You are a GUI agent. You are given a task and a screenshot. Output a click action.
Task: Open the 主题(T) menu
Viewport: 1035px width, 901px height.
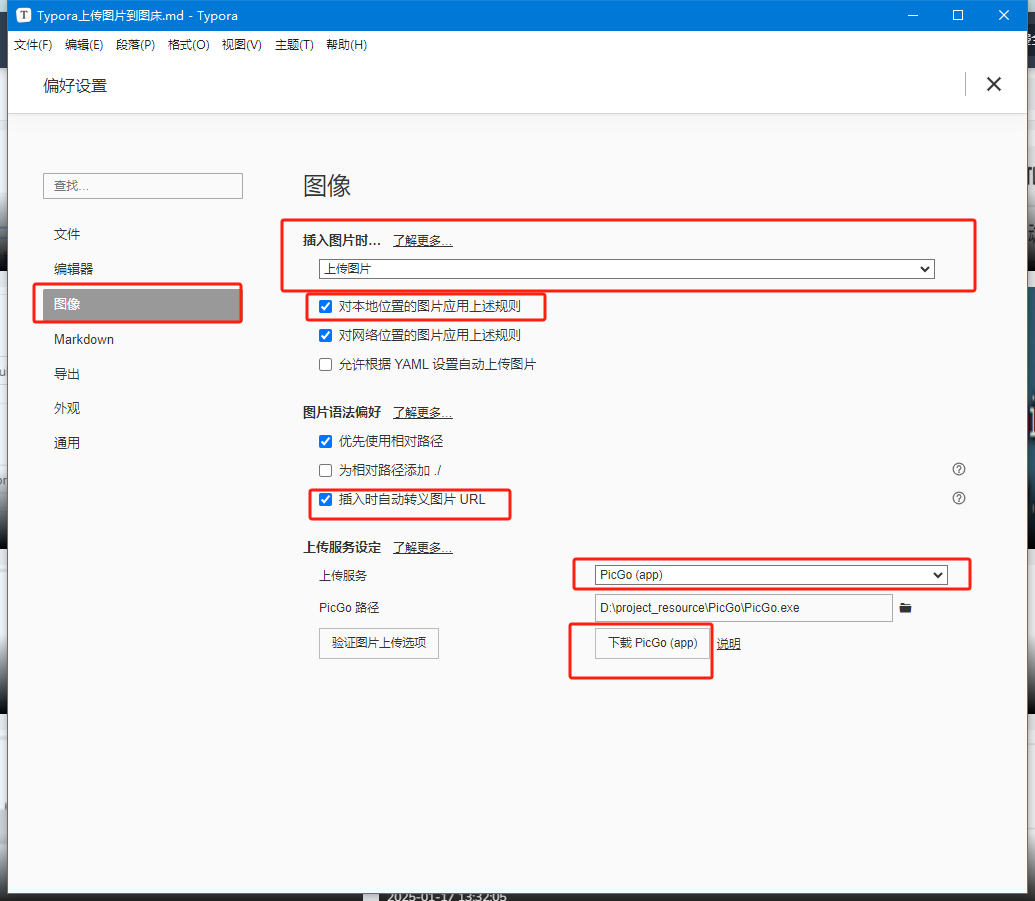pyautogui.click(x=294, y=45)
